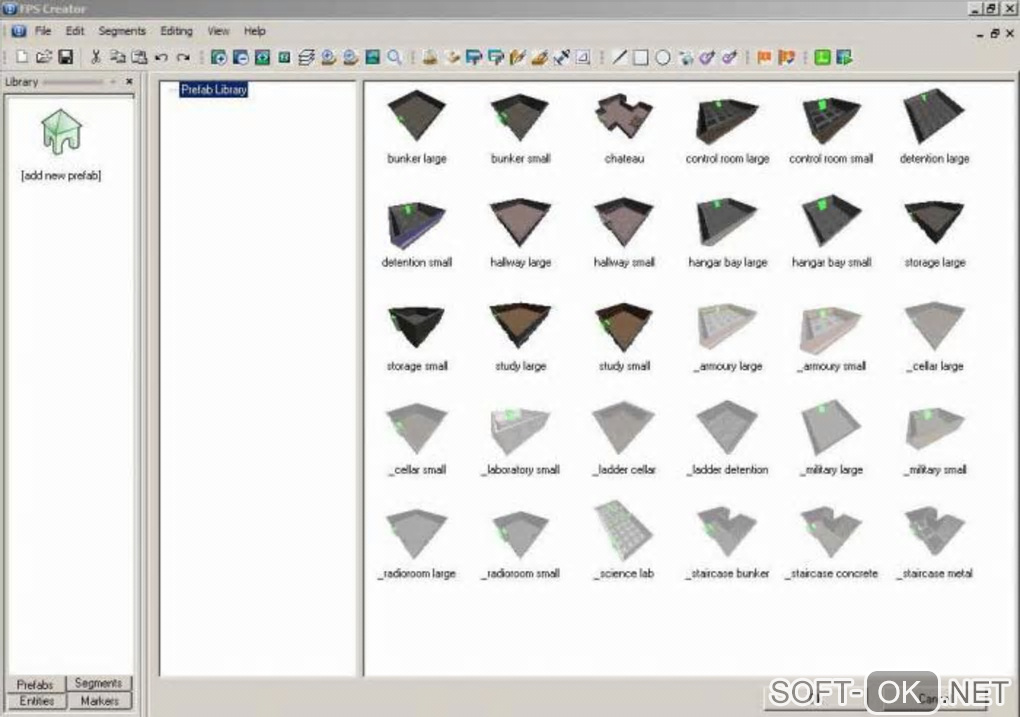The width and height of the screenshot is (1020, 717).
Task: Click the stacked layers view icon
Action: point(306,57)
